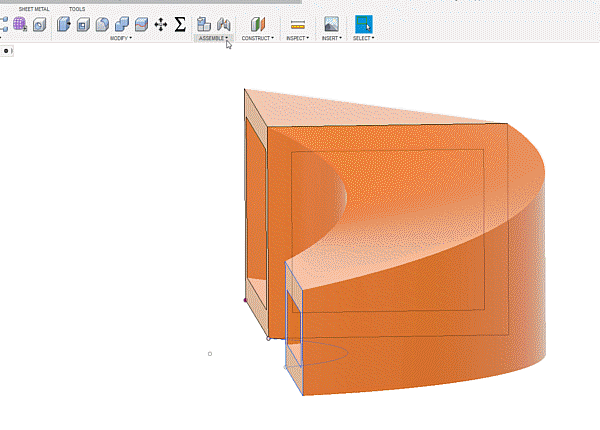Image resolution: width=600 pixels, height=430 pixels.
Task: Open the INSERT dropdown menu
Action: (331, 38)
